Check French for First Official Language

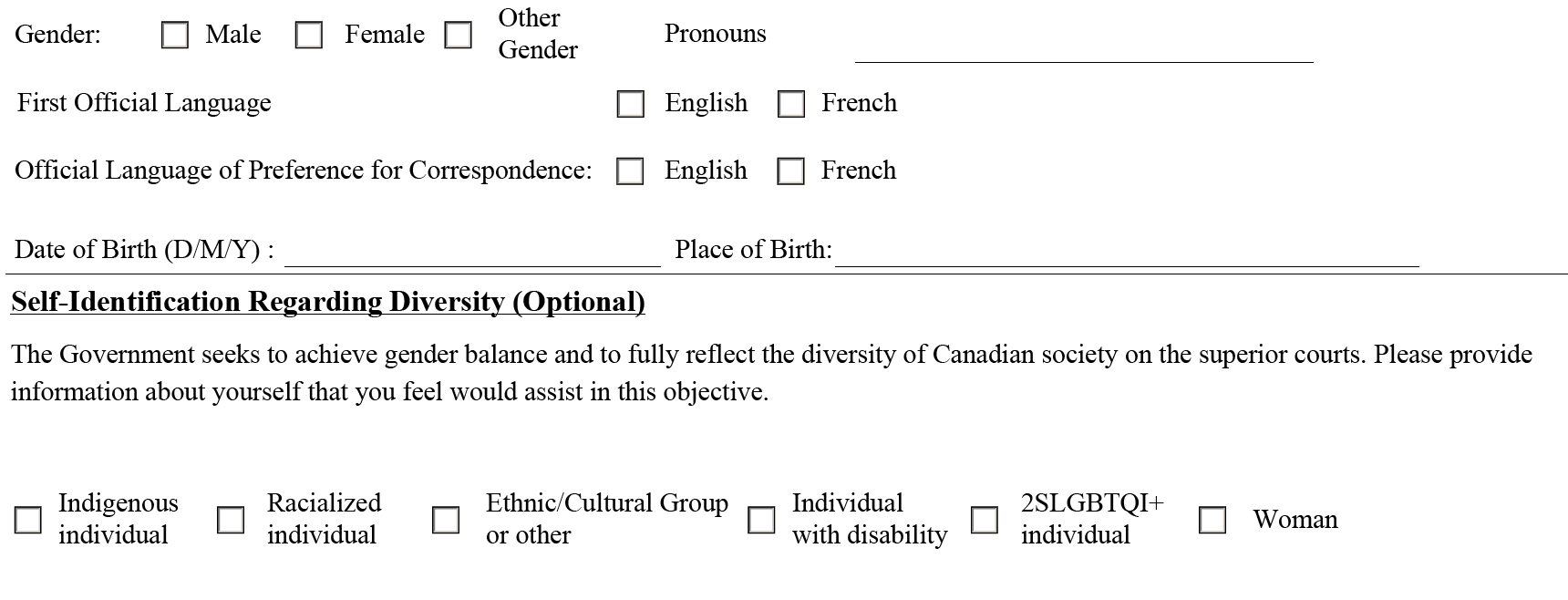790,104
